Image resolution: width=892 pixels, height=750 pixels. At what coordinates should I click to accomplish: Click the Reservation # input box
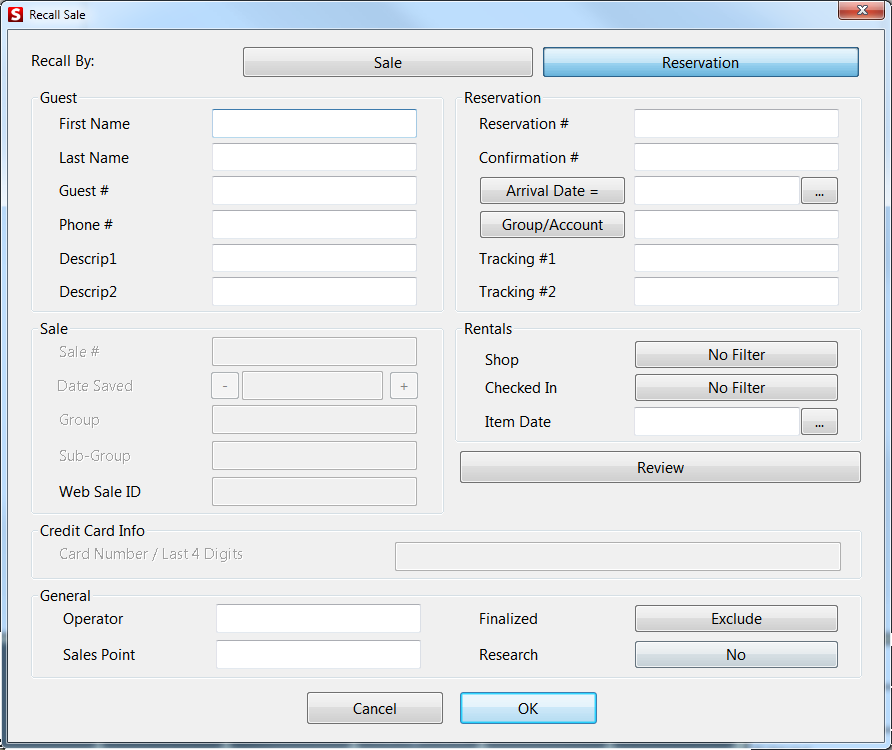tap(736, 123)
